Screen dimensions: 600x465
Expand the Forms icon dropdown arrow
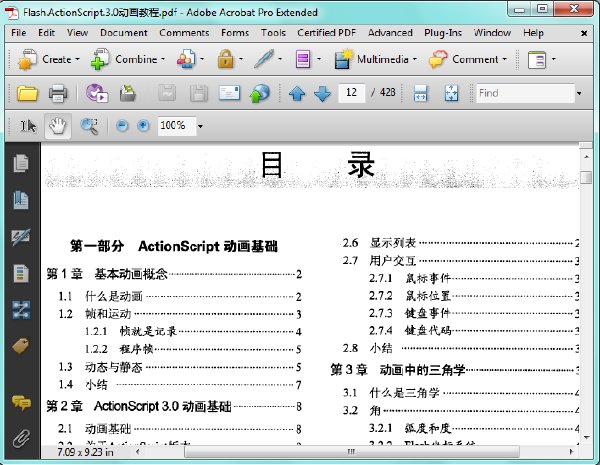click(x=319, y=59)
